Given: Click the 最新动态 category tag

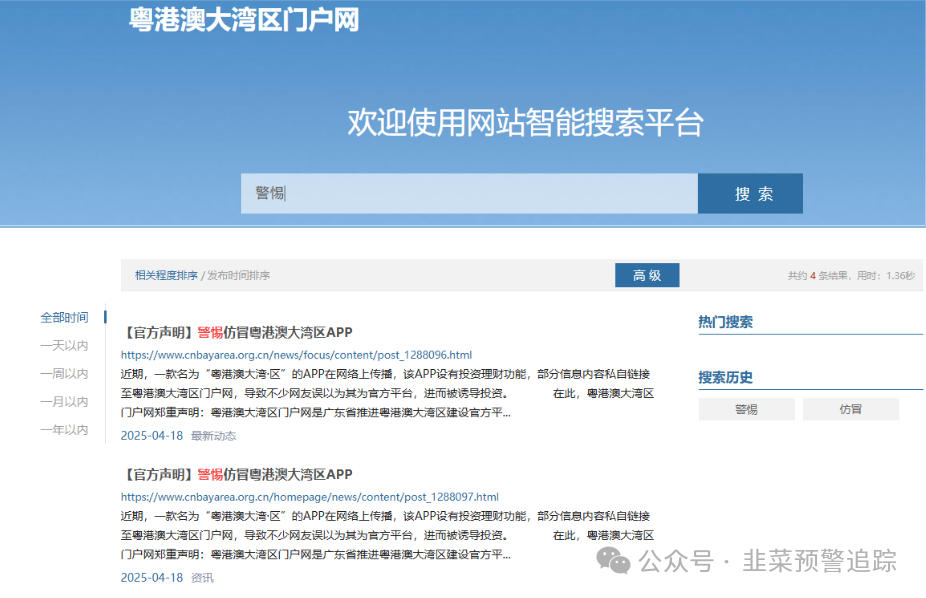Looking at the screenshot, I should pyautogui.click(x=214, y=436).
